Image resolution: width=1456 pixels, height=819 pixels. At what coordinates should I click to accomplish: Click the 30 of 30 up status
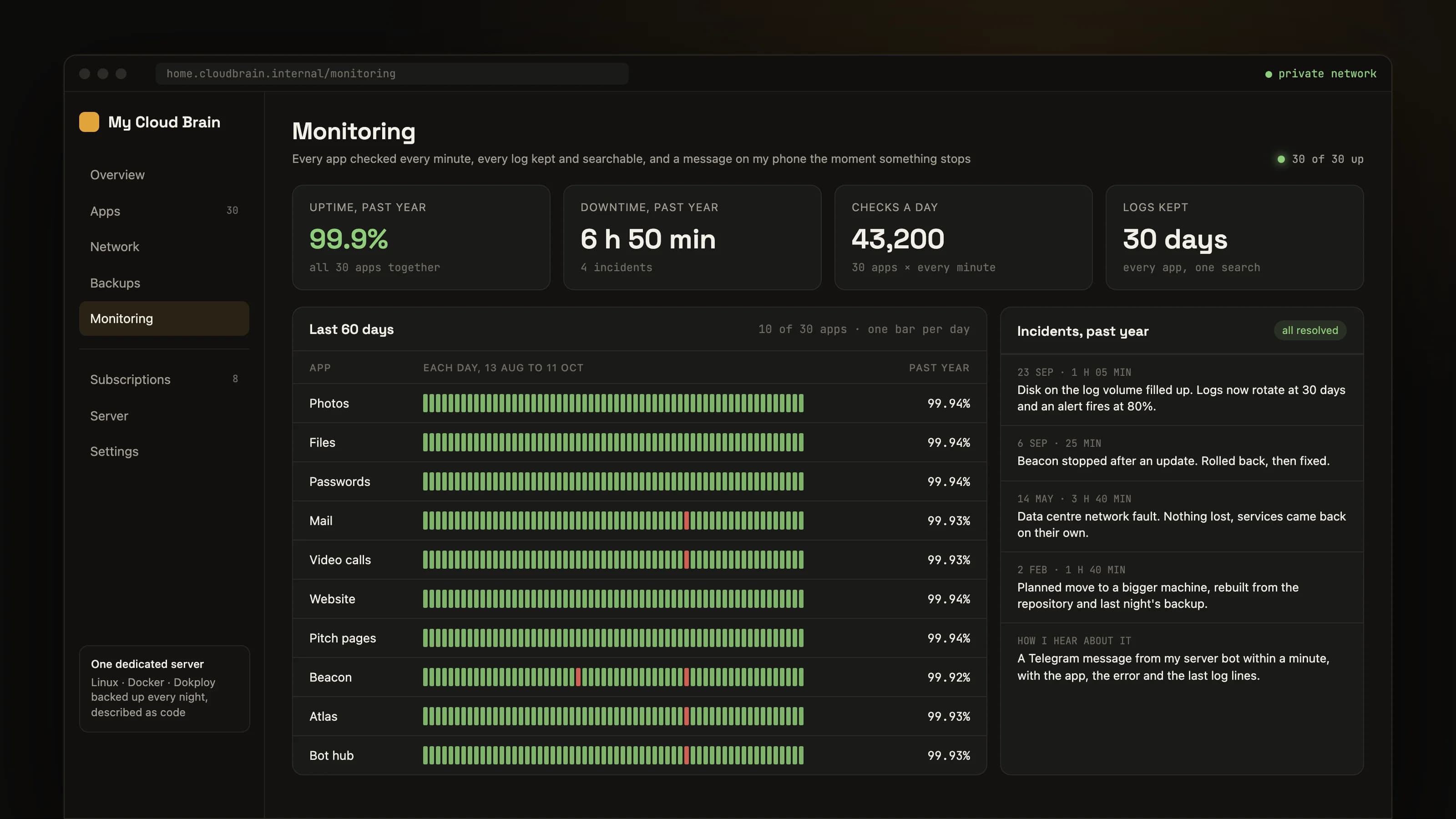[1320, 159]
